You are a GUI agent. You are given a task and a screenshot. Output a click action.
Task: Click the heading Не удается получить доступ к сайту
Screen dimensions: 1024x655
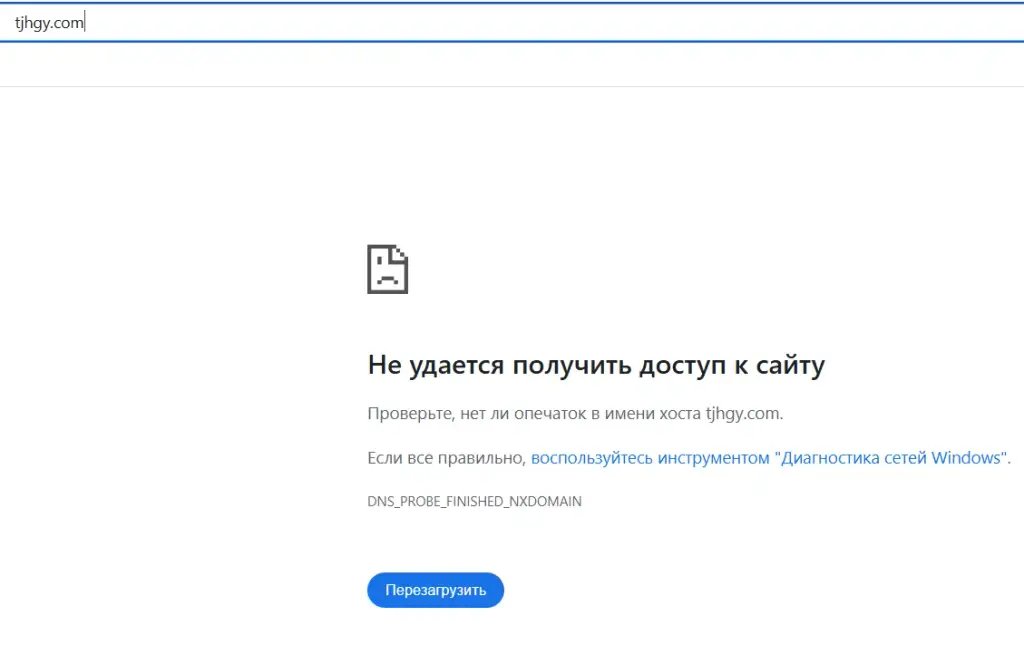click(596, 364)
